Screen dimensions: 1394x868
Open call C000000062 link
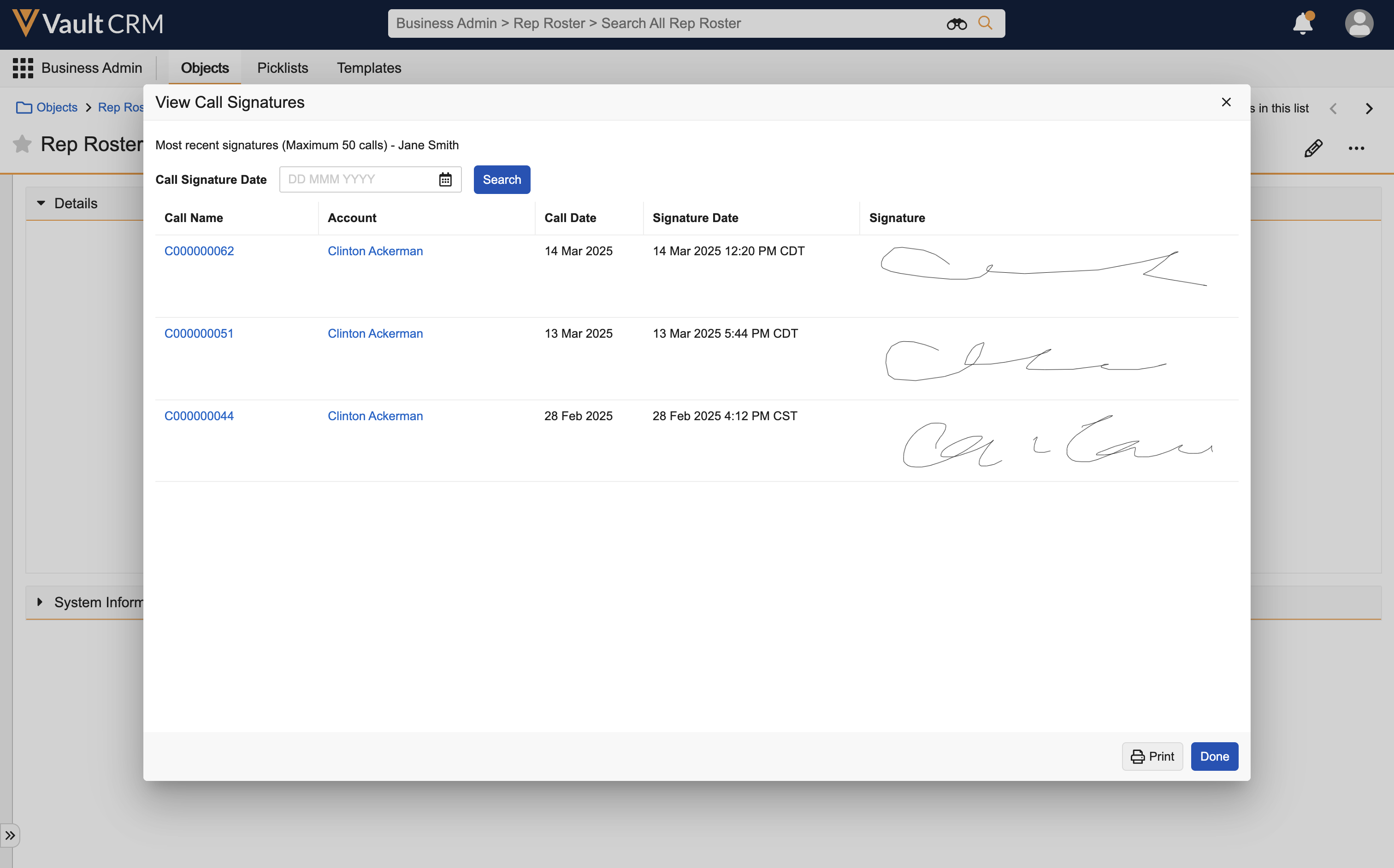click(199, 251)
